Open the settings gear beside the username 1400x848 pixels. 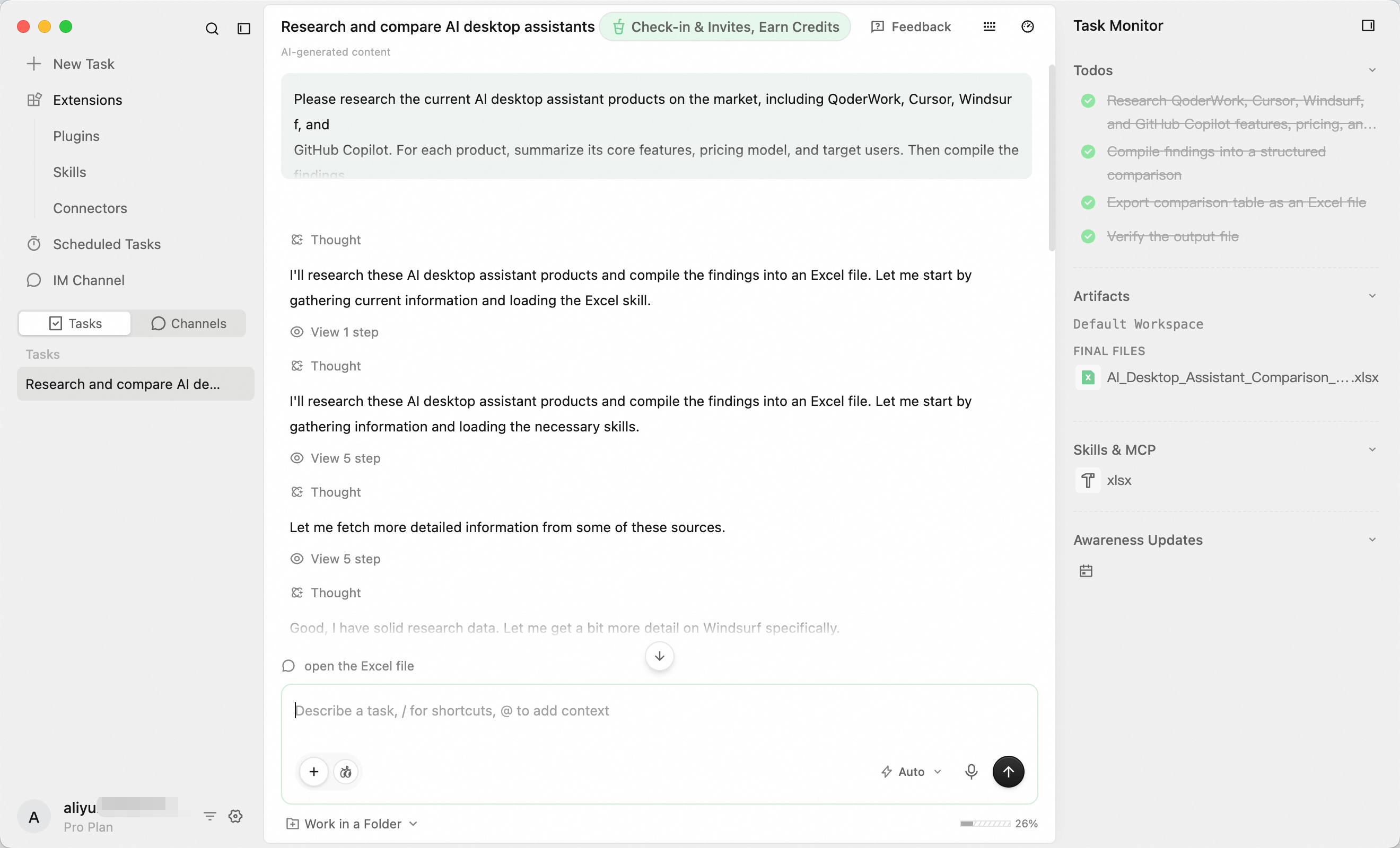(235, 816)
